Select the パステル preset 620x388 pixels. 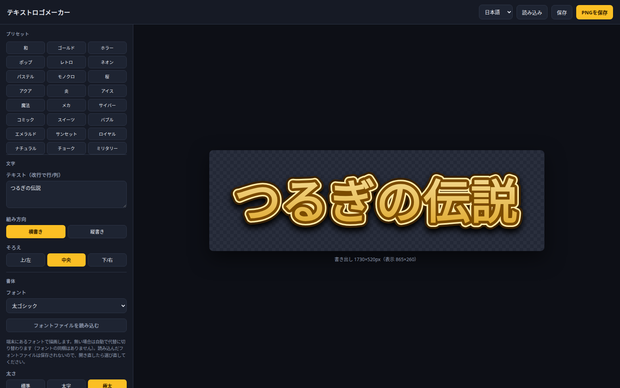pyautogui.click(x=26, y=76)
